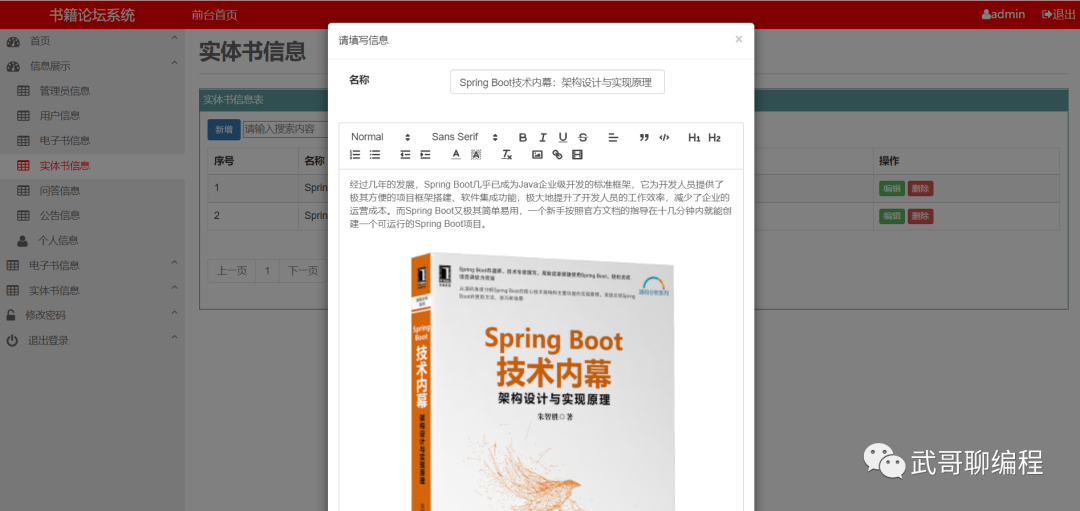Click the person icon beside 个人信息
Screen dimensions: 1080x511
23,241
